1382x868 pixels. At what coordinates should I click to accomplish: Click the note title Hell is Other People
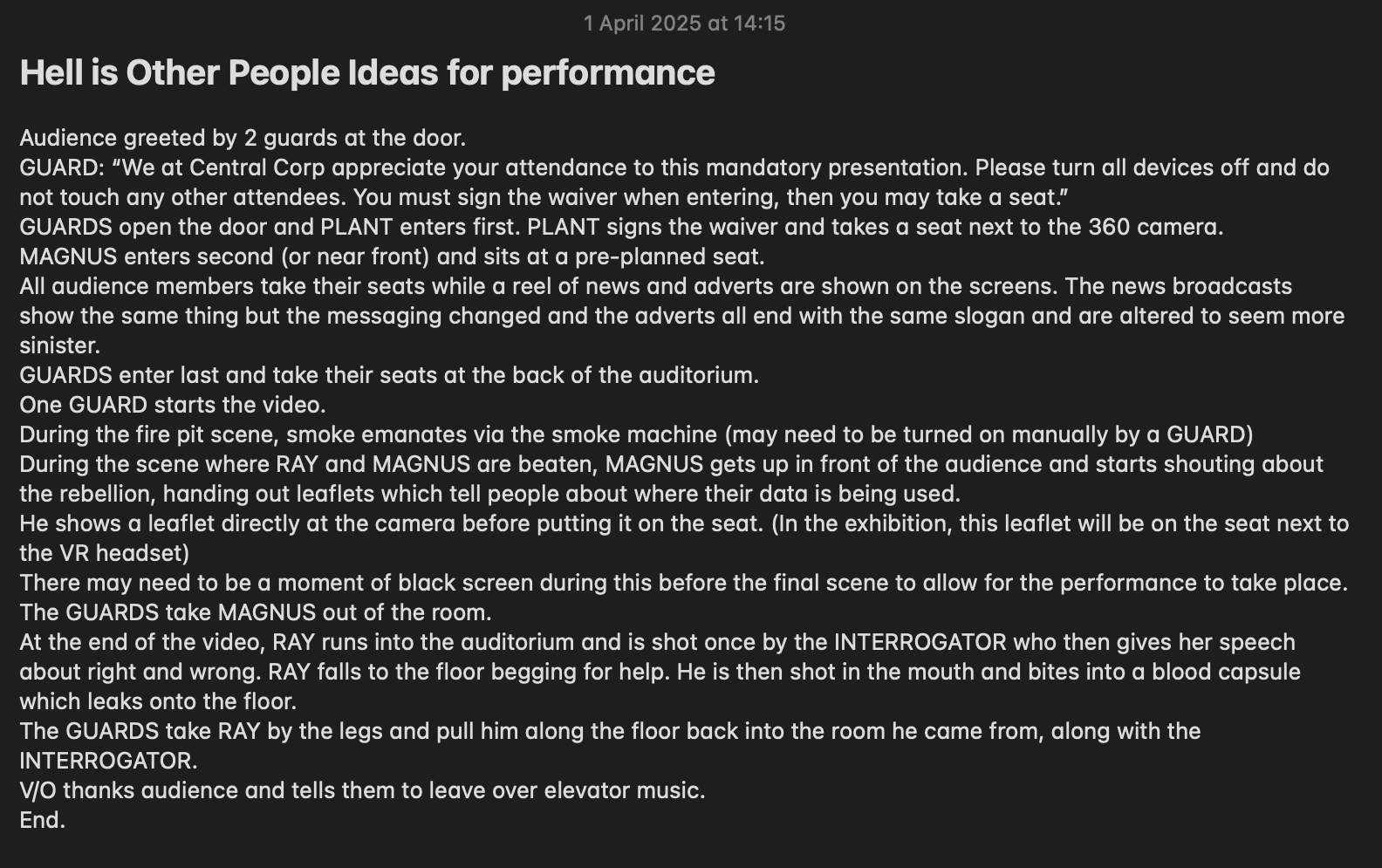pos(366,73)
